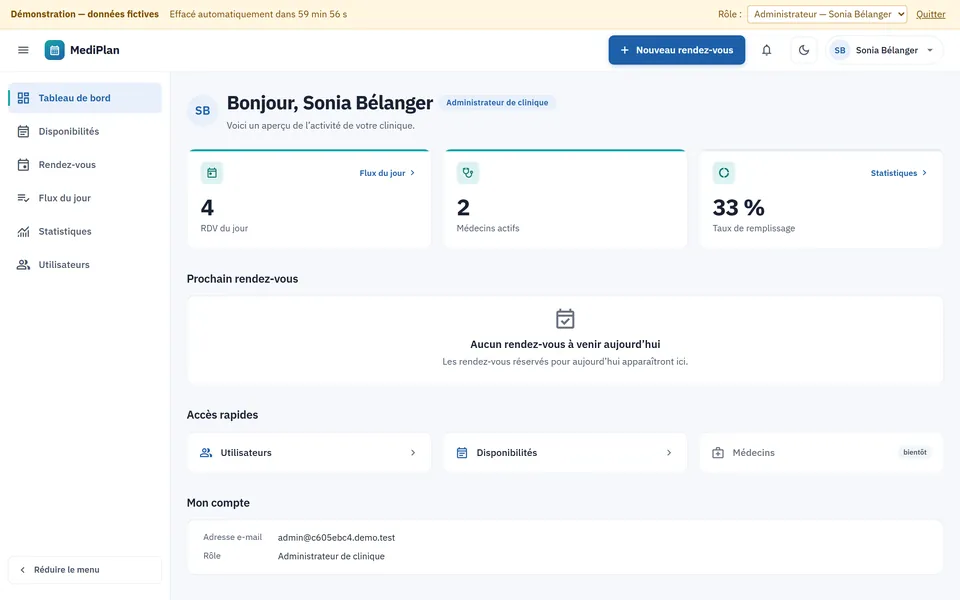Screen dimensions: 960x600
Task: Click the Statistiques chart icon in sidebar
Action: (23, 231)
